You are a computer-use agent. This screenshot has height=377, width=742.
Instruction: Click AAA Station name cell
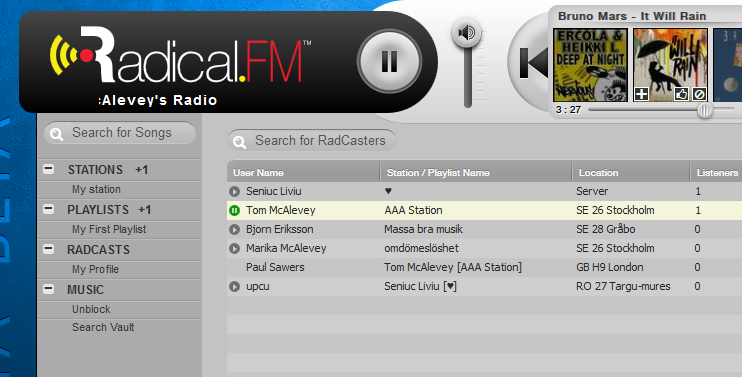click(x=413, y=210)
